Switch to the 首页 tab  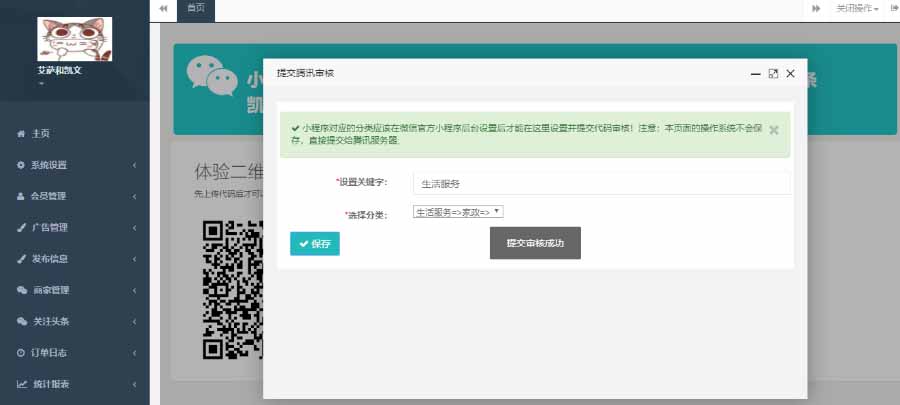(x=196, y=8)
